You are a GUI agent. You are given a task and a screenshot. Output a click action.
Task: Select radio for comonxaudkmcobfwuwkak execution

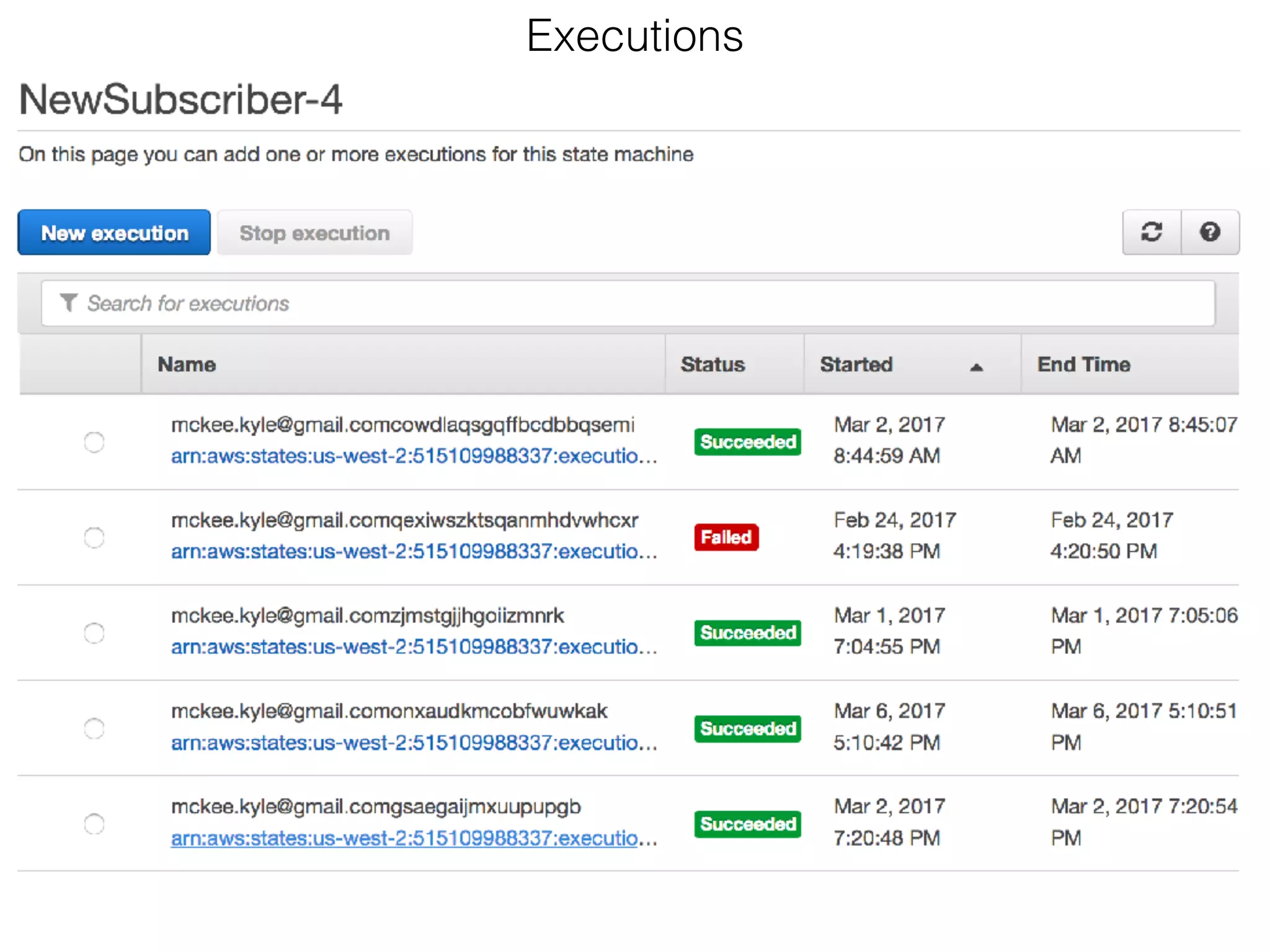point(94,728)
